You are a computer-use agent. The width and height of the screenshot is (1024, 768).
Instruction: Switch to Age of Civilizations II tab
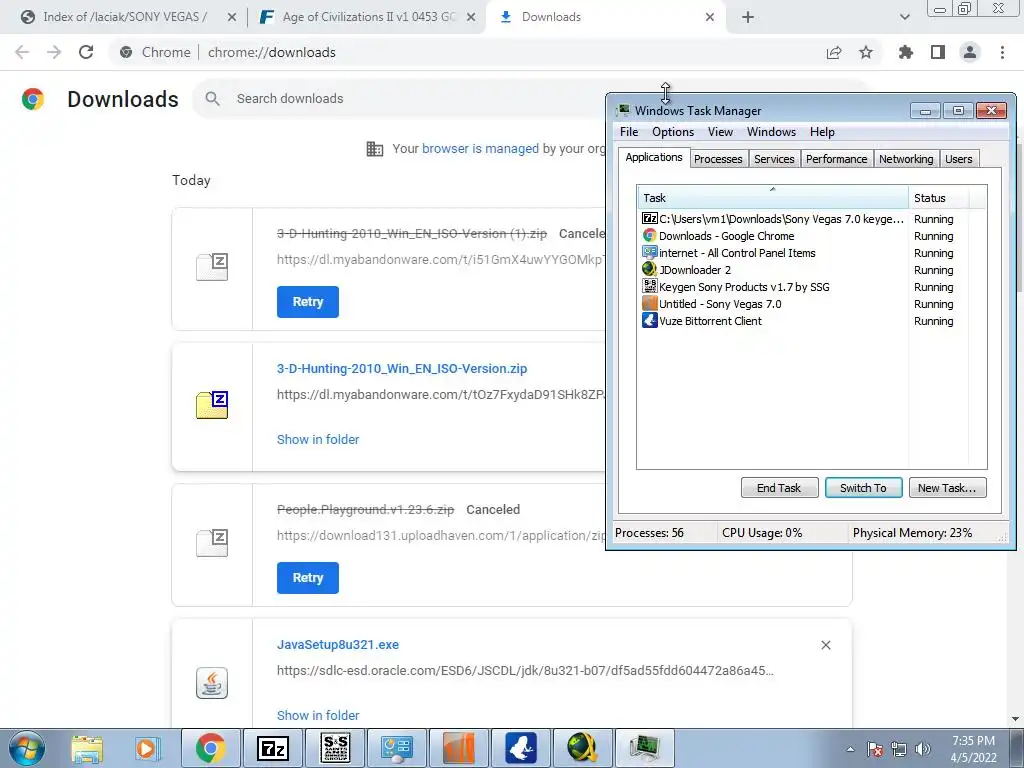[368, 17]
